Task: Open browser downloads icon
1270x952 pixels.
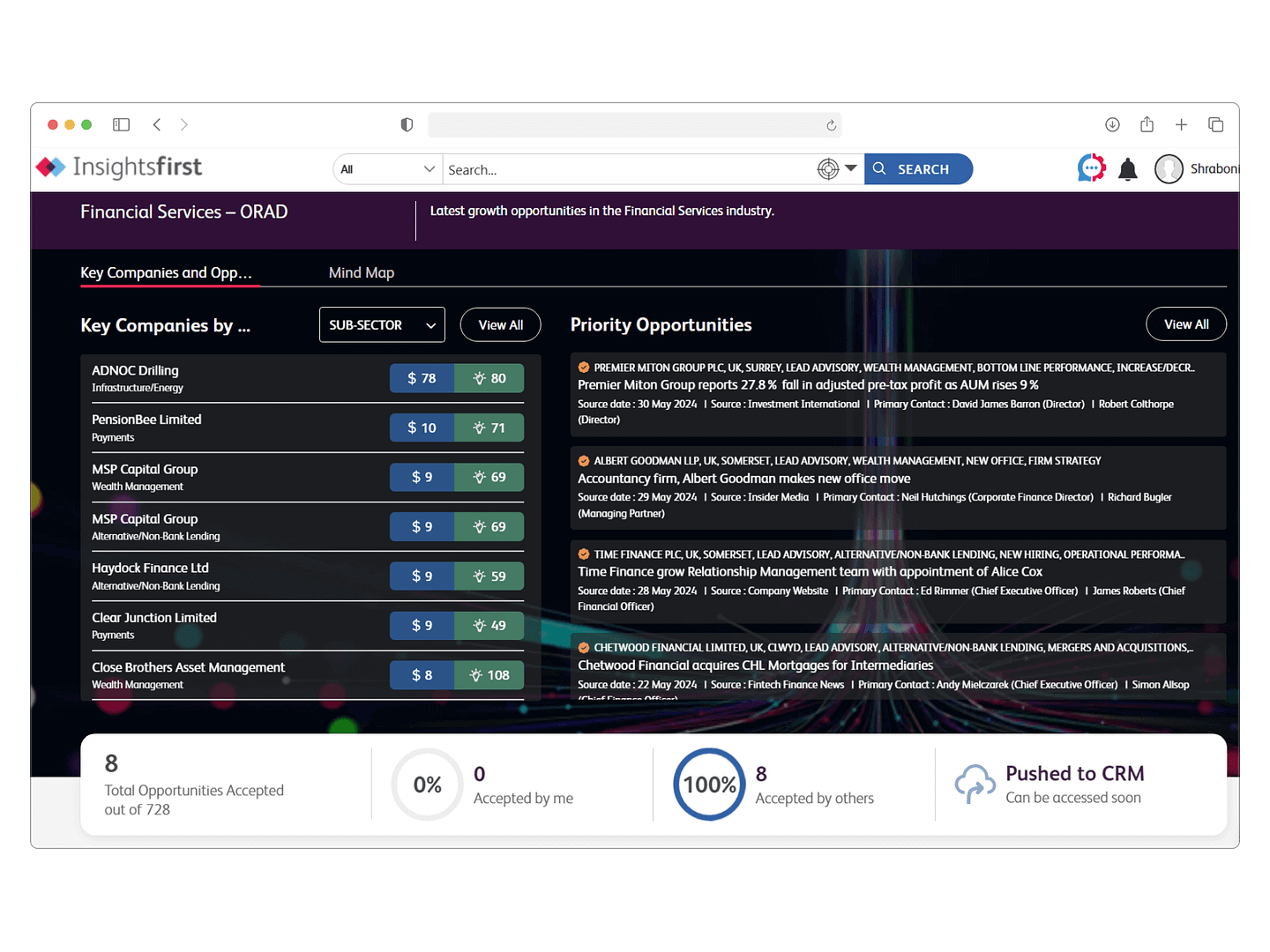Action: click(1112, 124)
